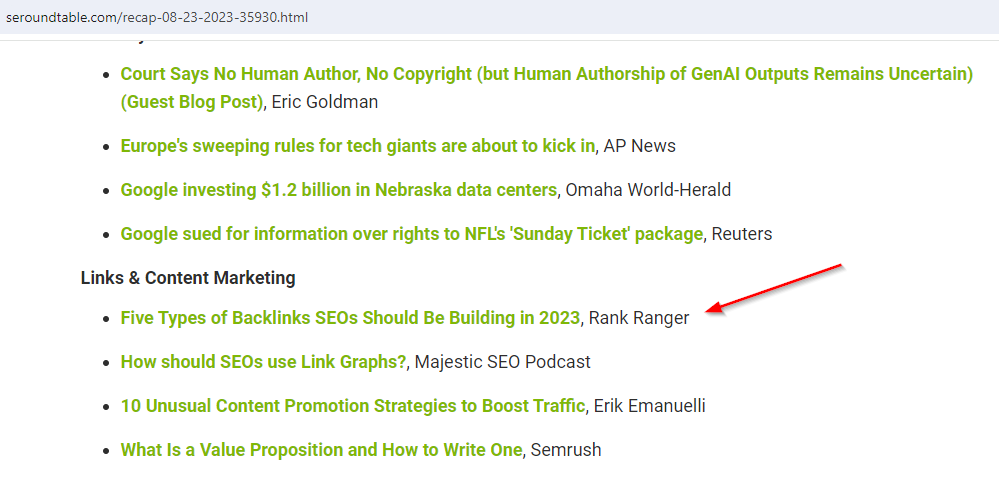Open What Is a Value Proposition link

(x=321, y=450)
